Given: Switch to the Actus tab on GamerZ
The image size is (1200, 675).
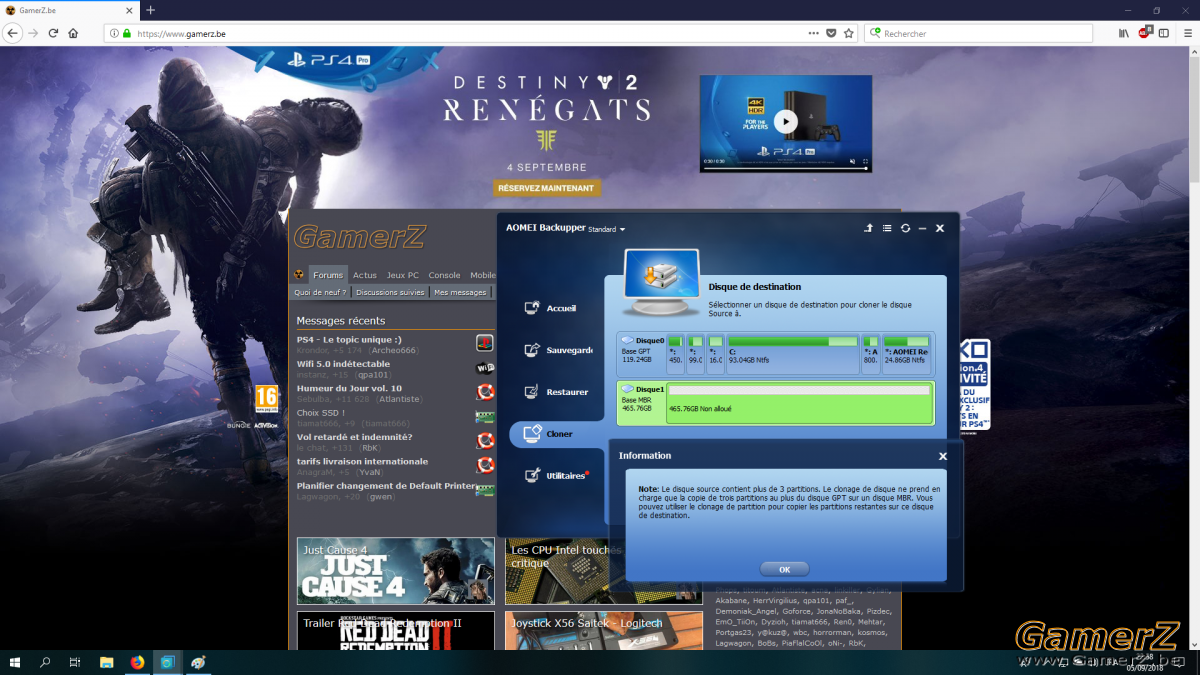Looking at the screenshot, I should point(365,275).
